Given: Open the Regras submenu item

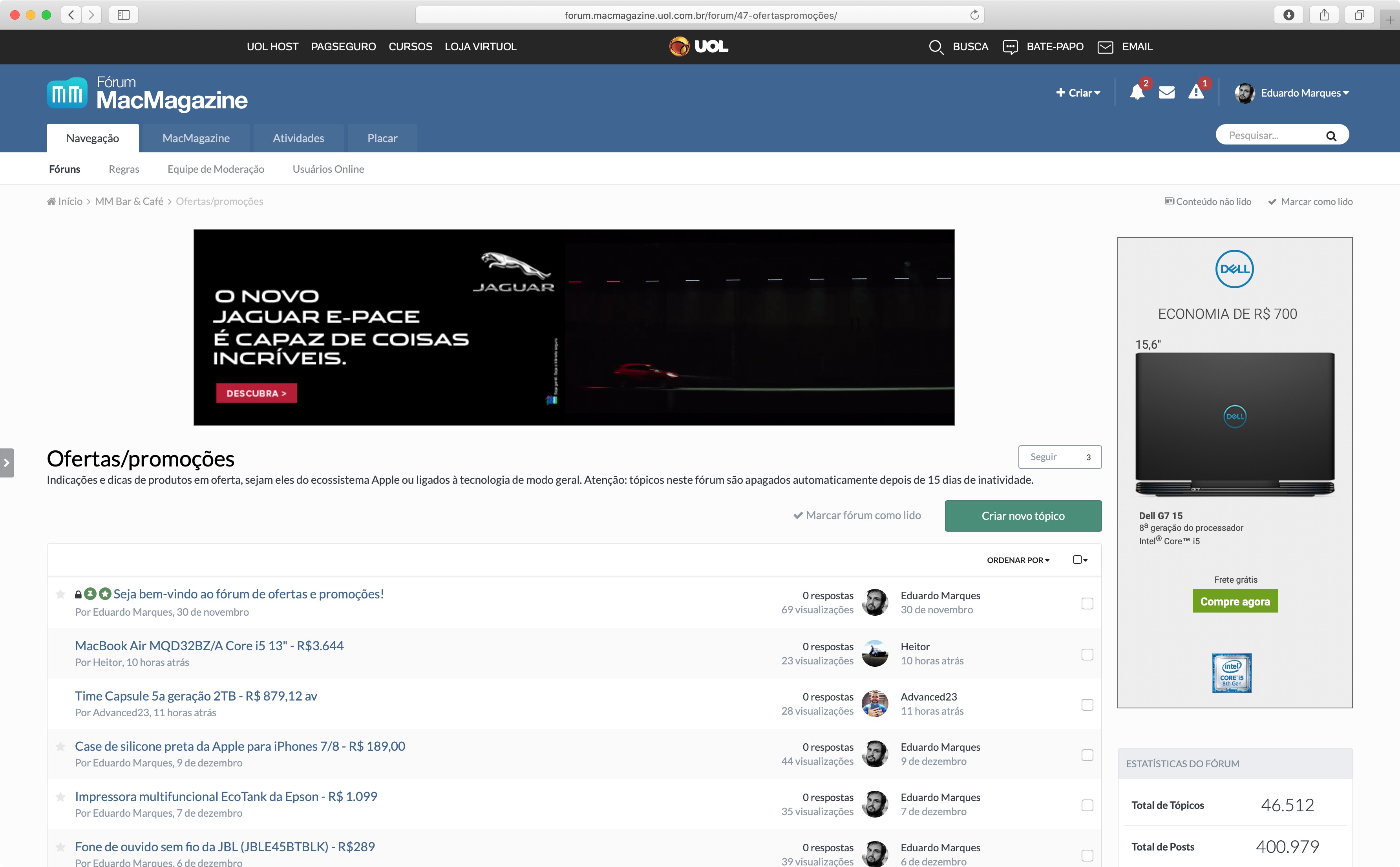Looking at the screenshot, I should click(x=124, y=169).
